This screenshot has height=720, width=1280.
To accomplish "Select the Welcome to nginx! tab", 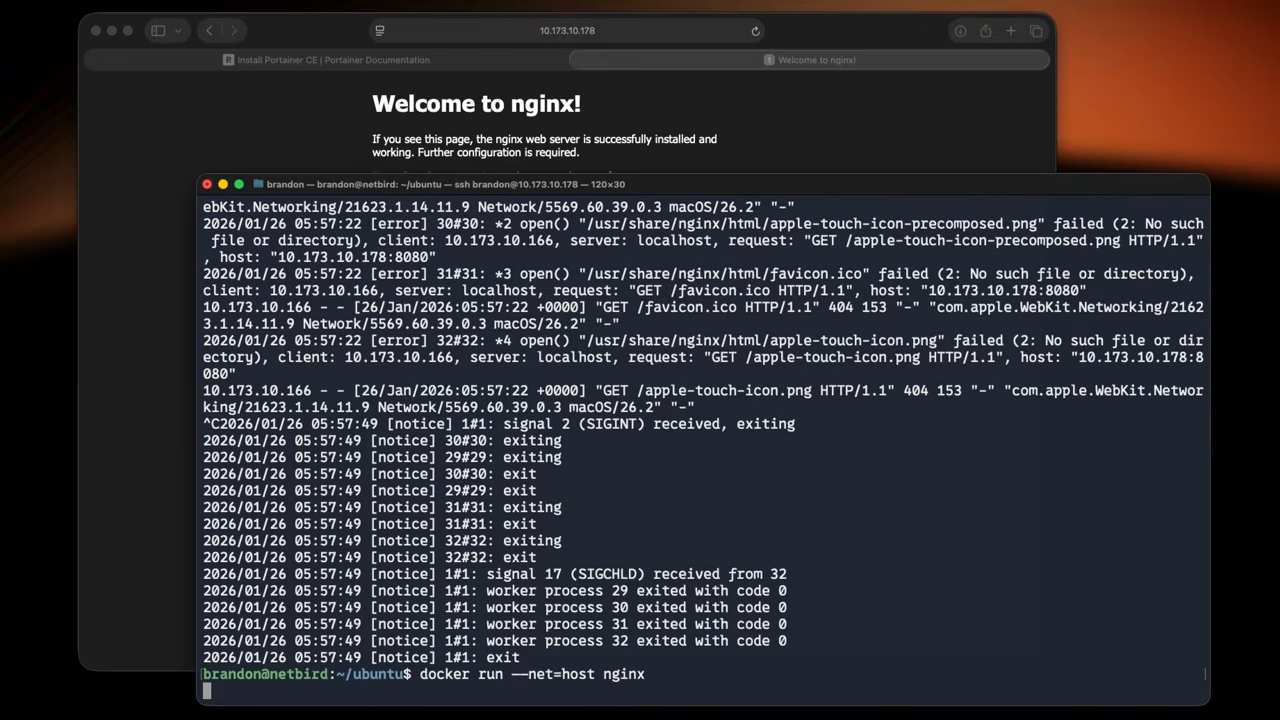I will [x=810, y=60].
